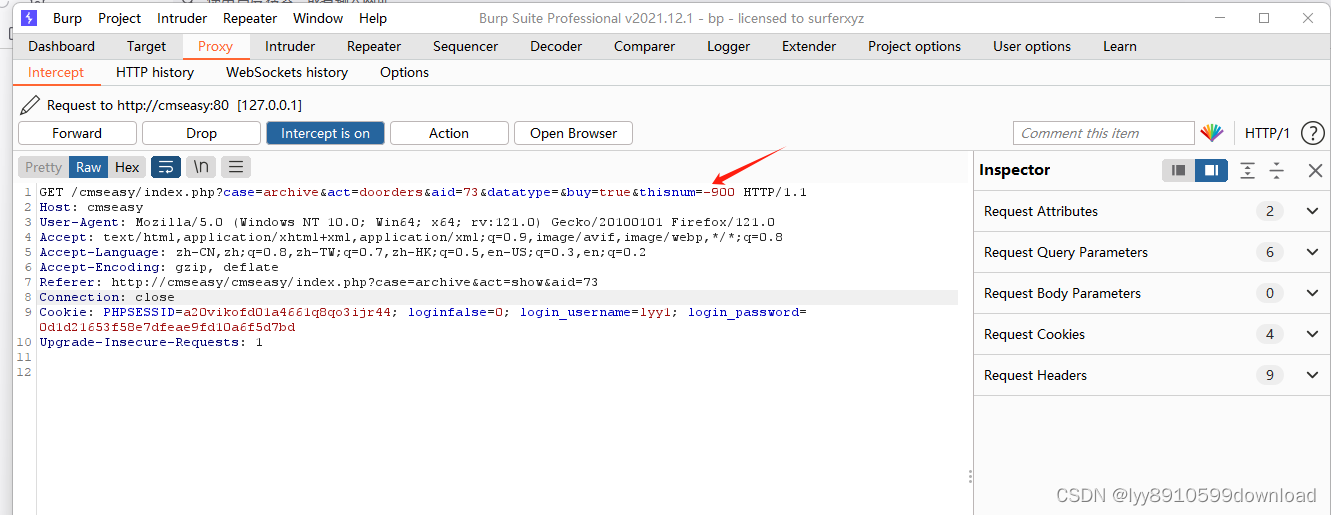Open the Help menu
The image size is (1331, 515).
(373, 18)
